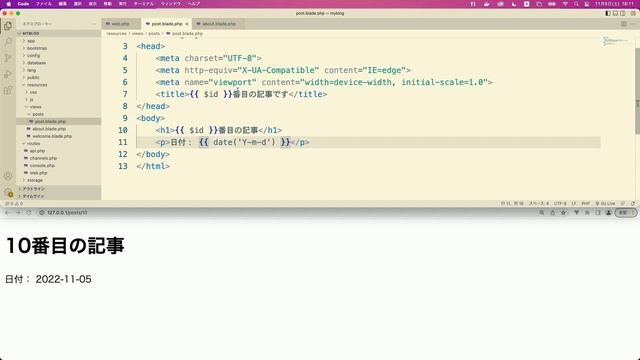The width and height of the screenshot is (640, 360).
Task: Open the Explorer view in activity bar
Action: tap(8, 26)
